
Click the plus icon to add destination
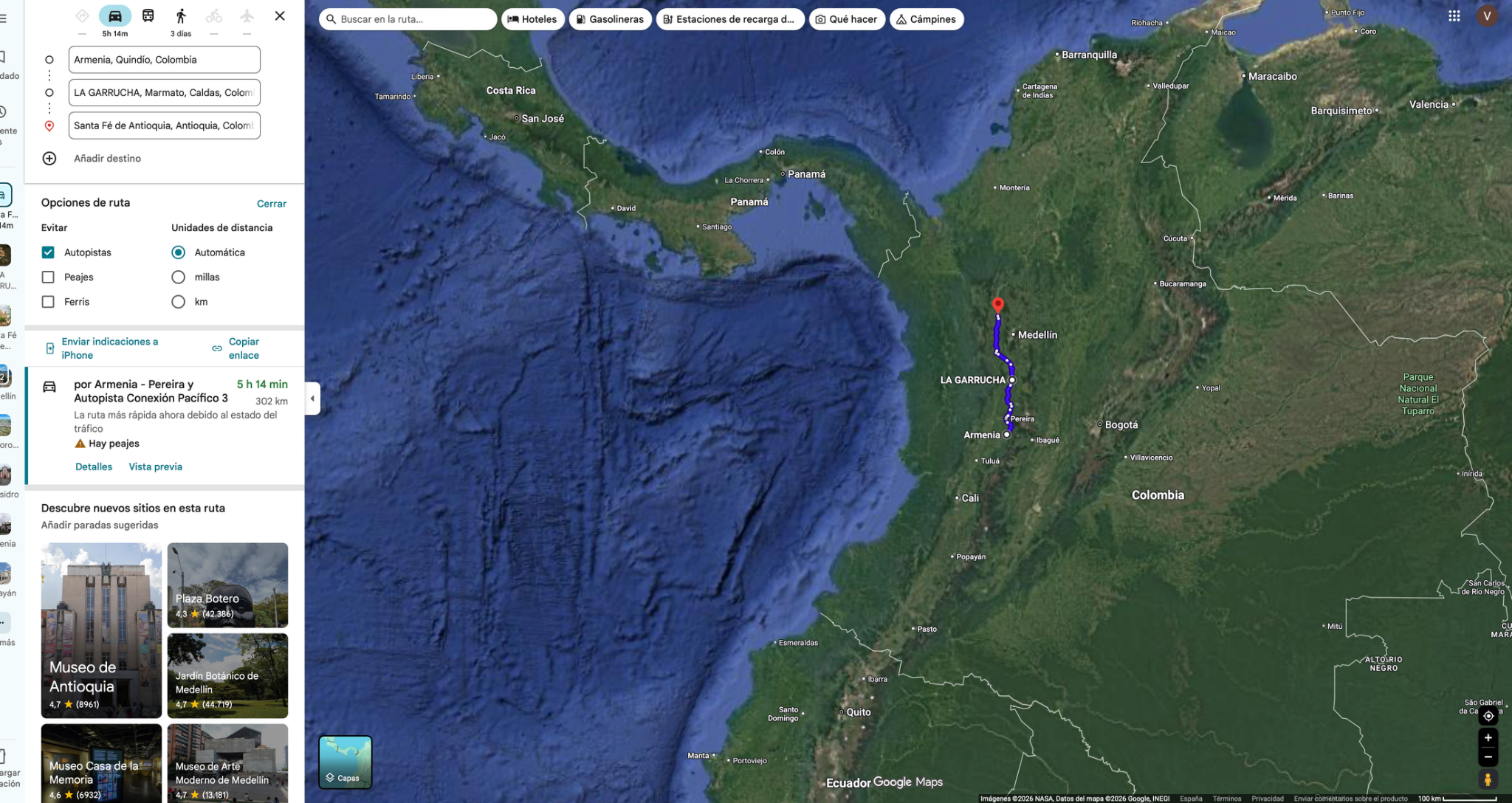(49, 158)
